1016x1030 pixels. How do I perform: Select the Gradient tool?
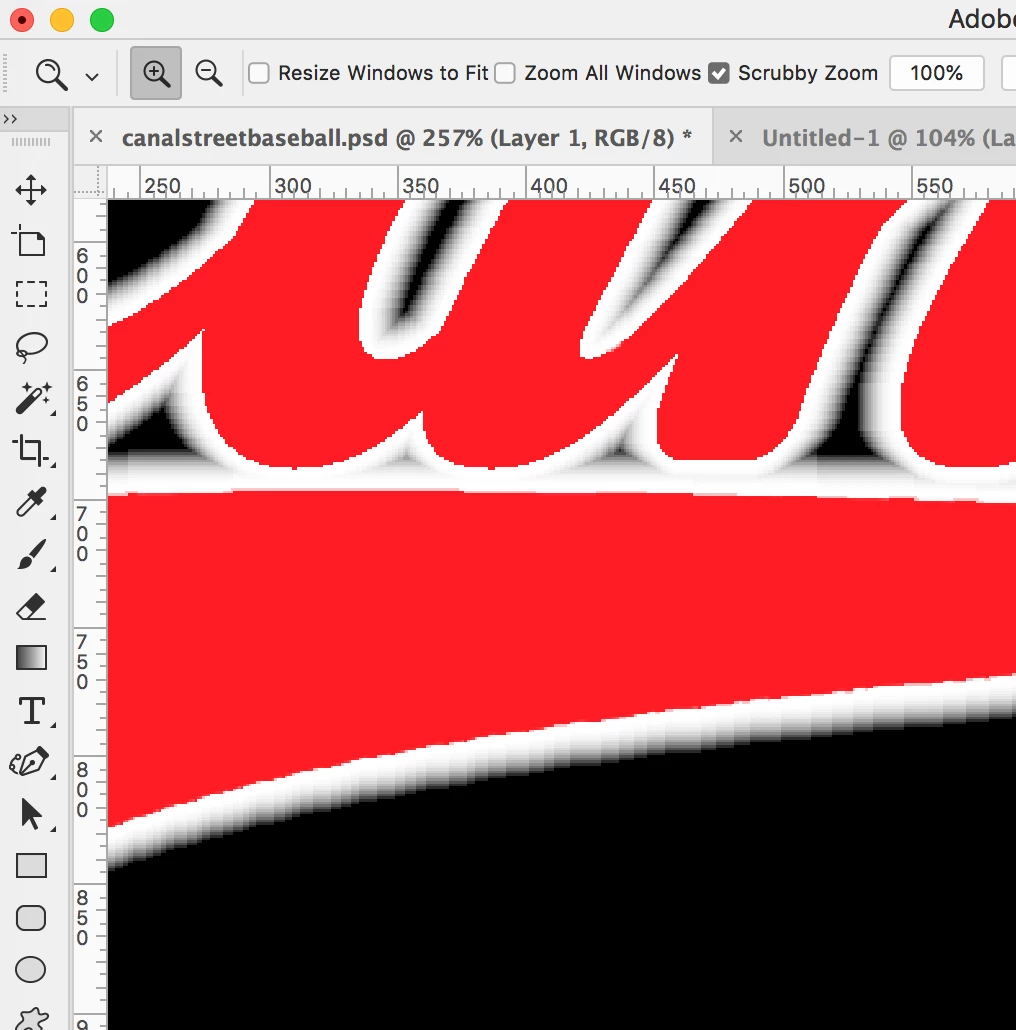coord(31,658)
